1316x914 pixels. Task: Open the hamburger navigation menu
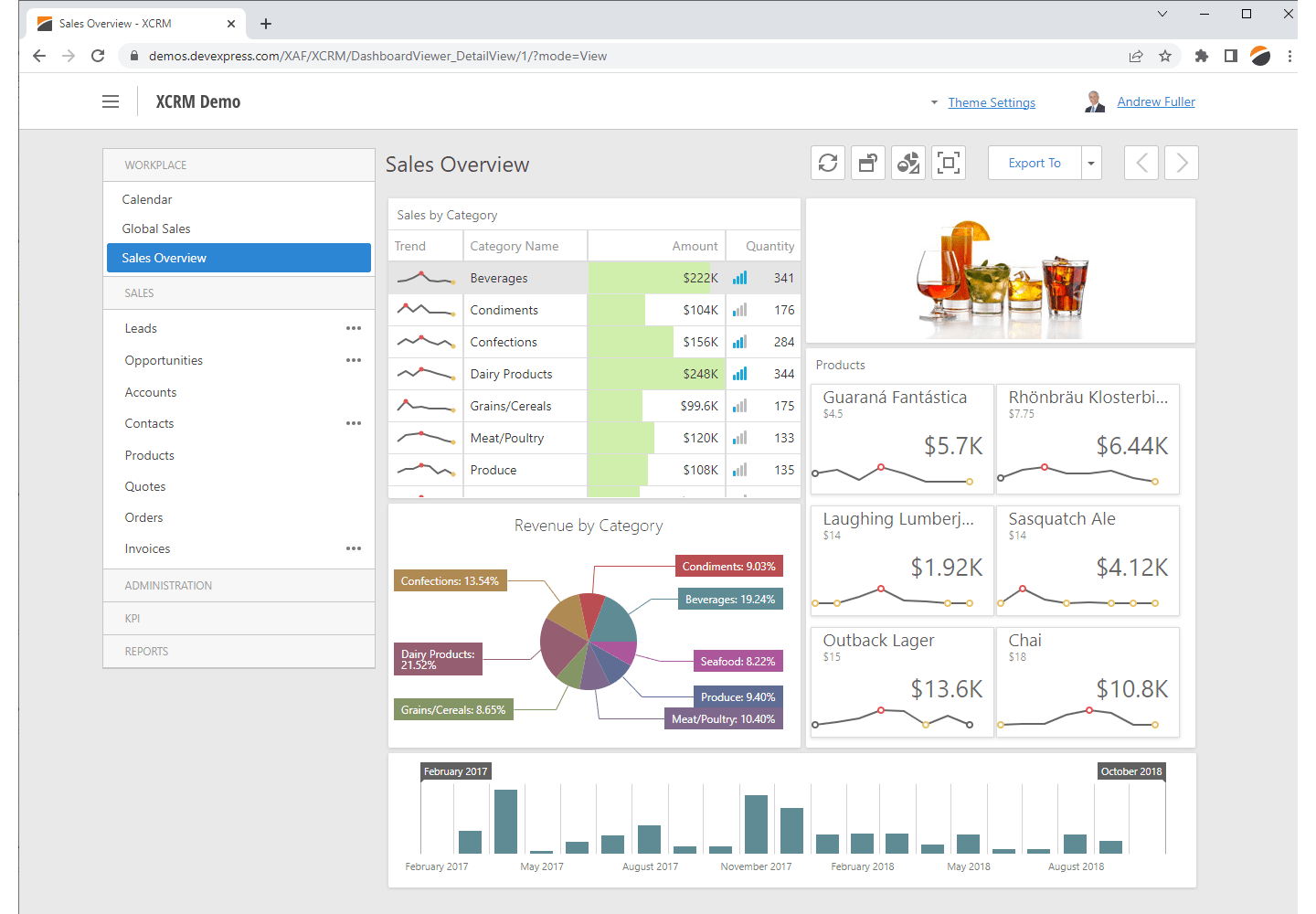click(111, 101)
